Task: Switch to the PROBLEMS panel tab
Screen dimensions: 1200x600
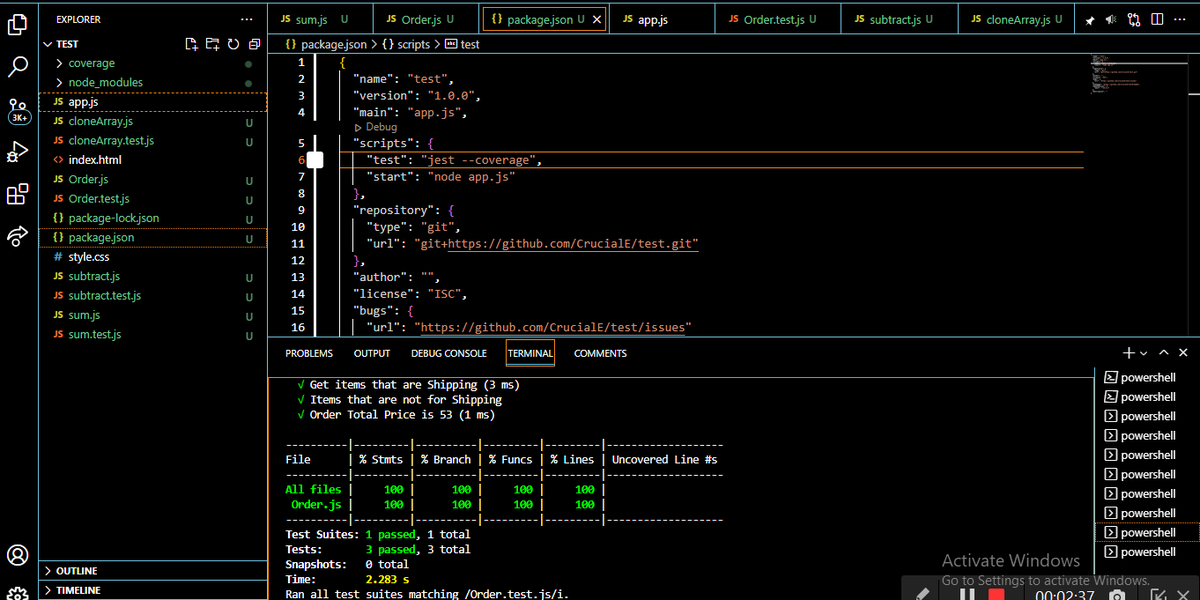Action: pyautogui.click(x=309, y=353)
